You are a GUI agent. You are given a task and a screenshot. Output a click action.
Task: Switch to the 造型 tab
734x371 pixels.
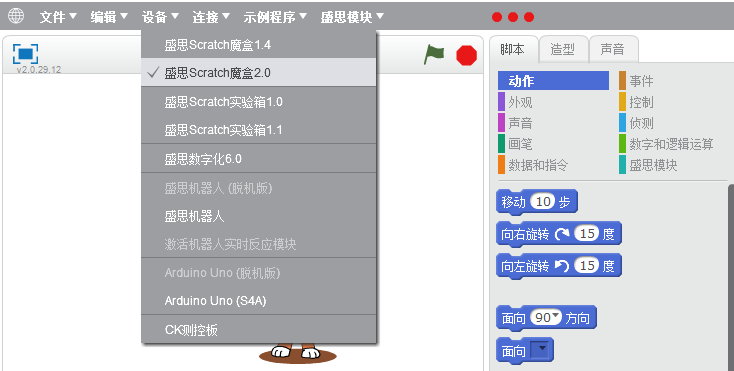pos(563,49)
